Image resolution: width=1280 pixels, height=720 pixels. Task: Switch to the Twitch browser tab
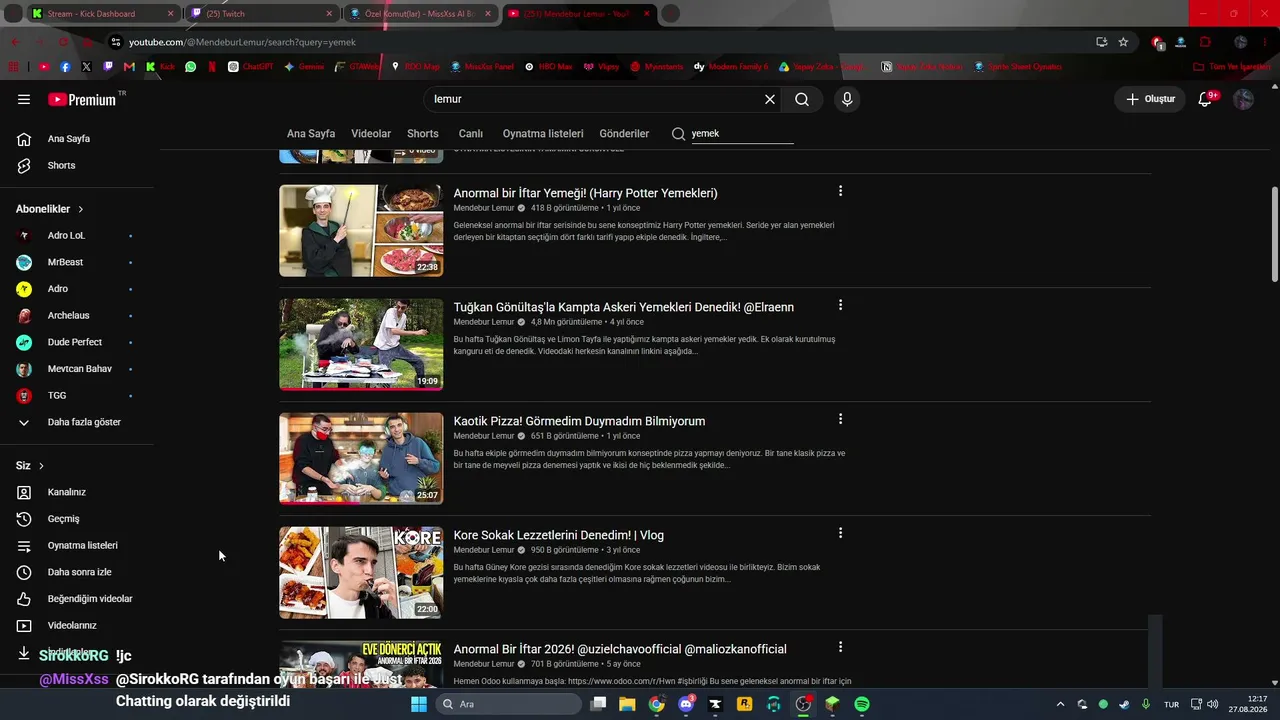pyautogui.click(x=262, y=14)
